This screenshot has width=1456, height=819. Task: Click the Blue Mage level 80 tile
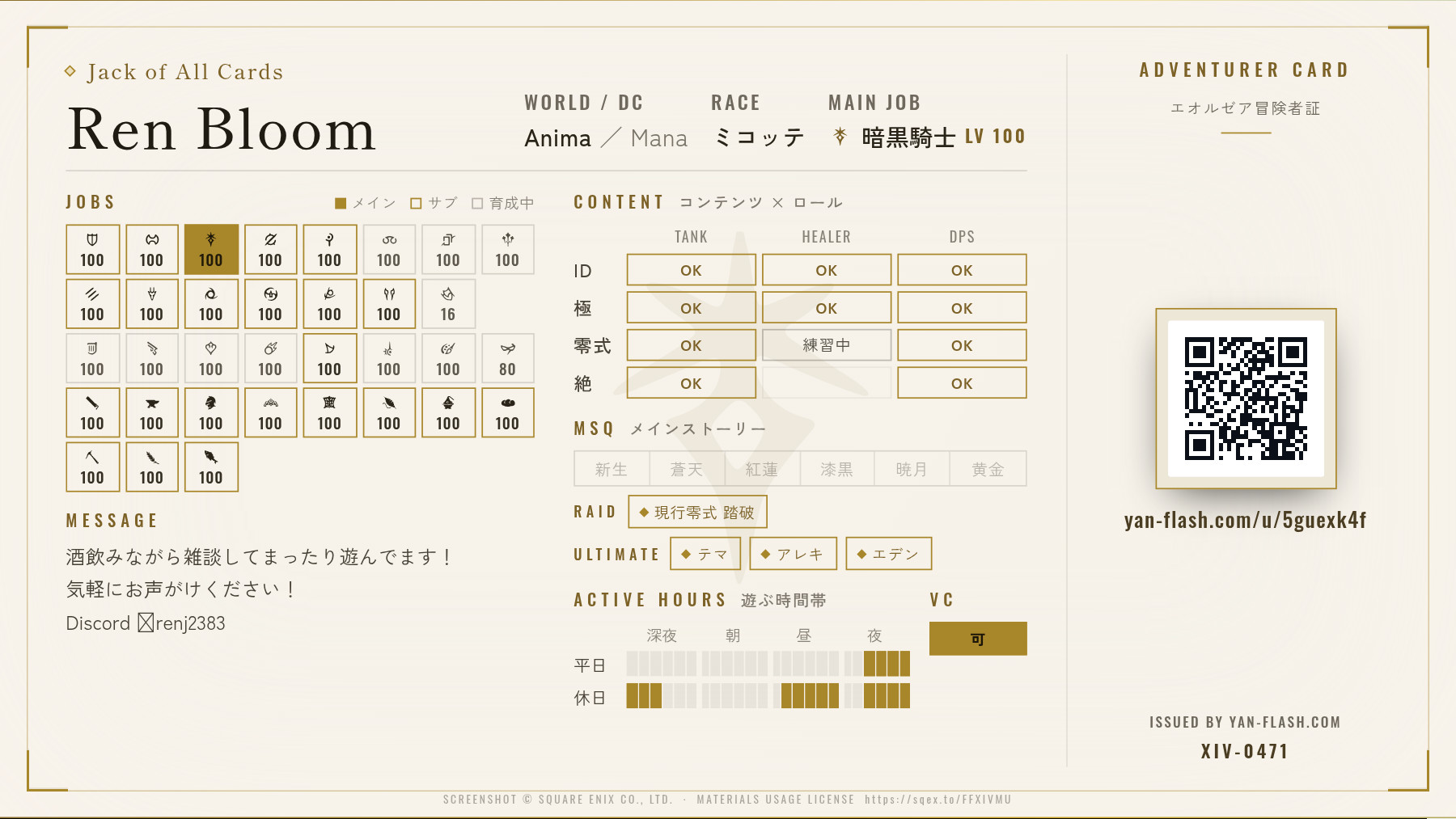(507, 358)
